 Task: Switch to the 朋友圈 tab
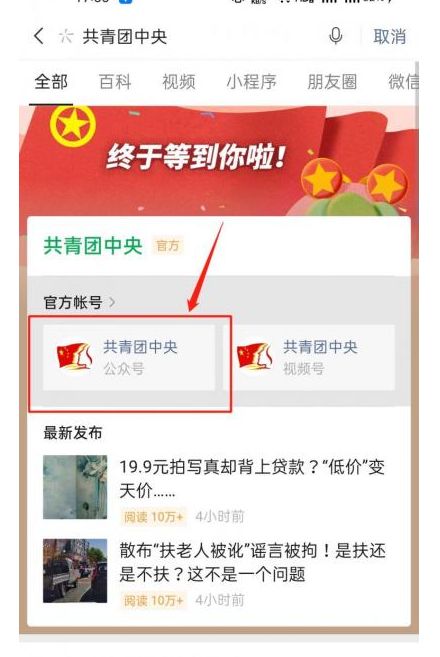pyautogui.click(x=332, y=82)
